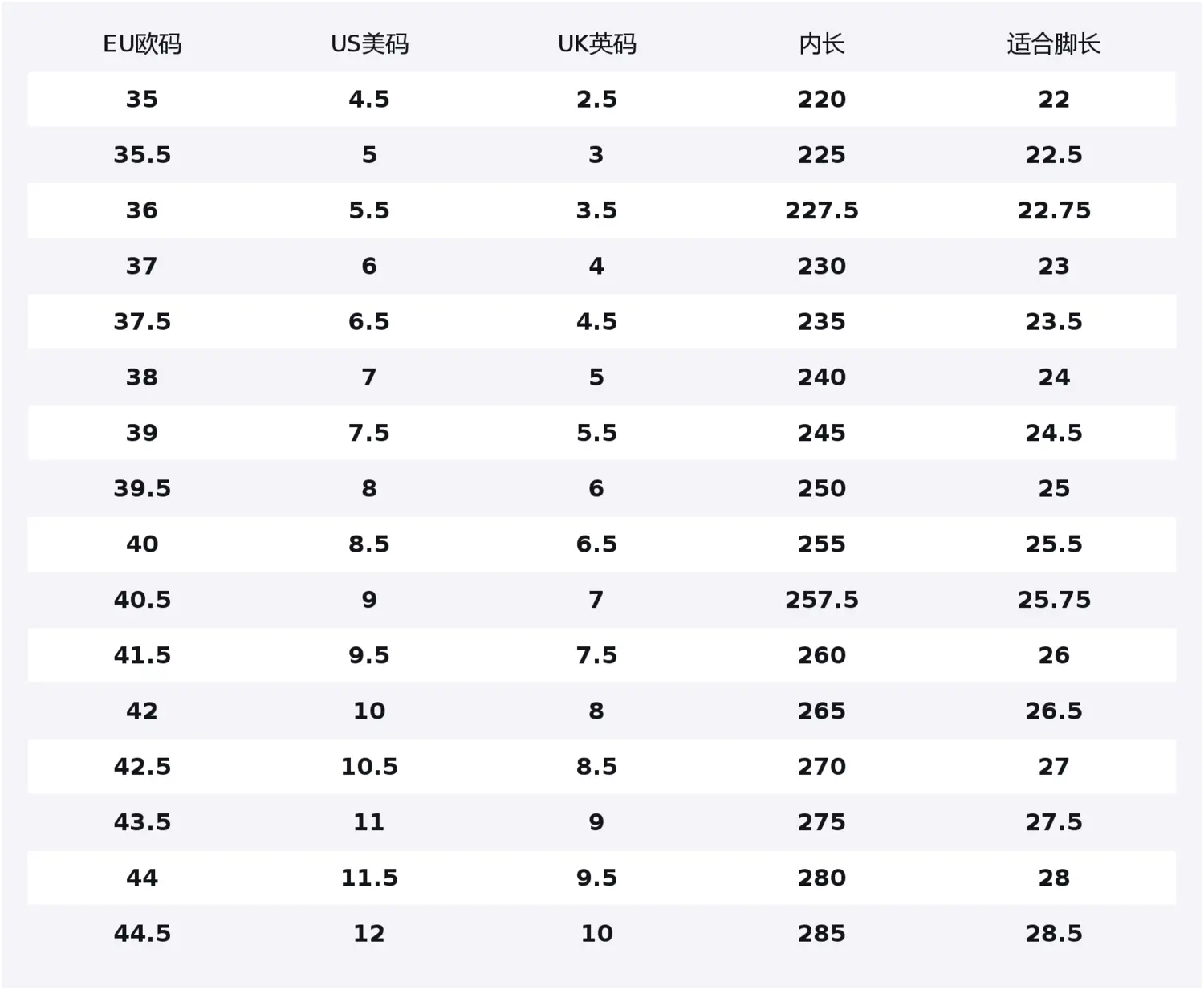Click the 257.5 inner length cell
The image size is (1204, 990).
(x=821, y=600)
